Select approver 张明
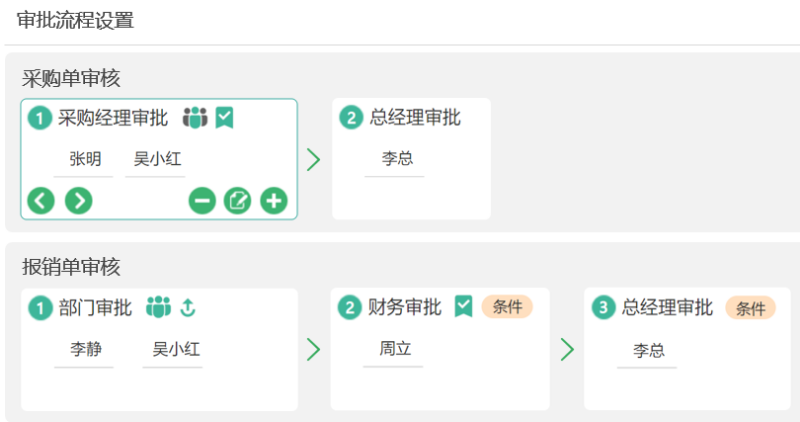Image resolution: width=800 pixels, height=422 pixels. tap(85, 159)
